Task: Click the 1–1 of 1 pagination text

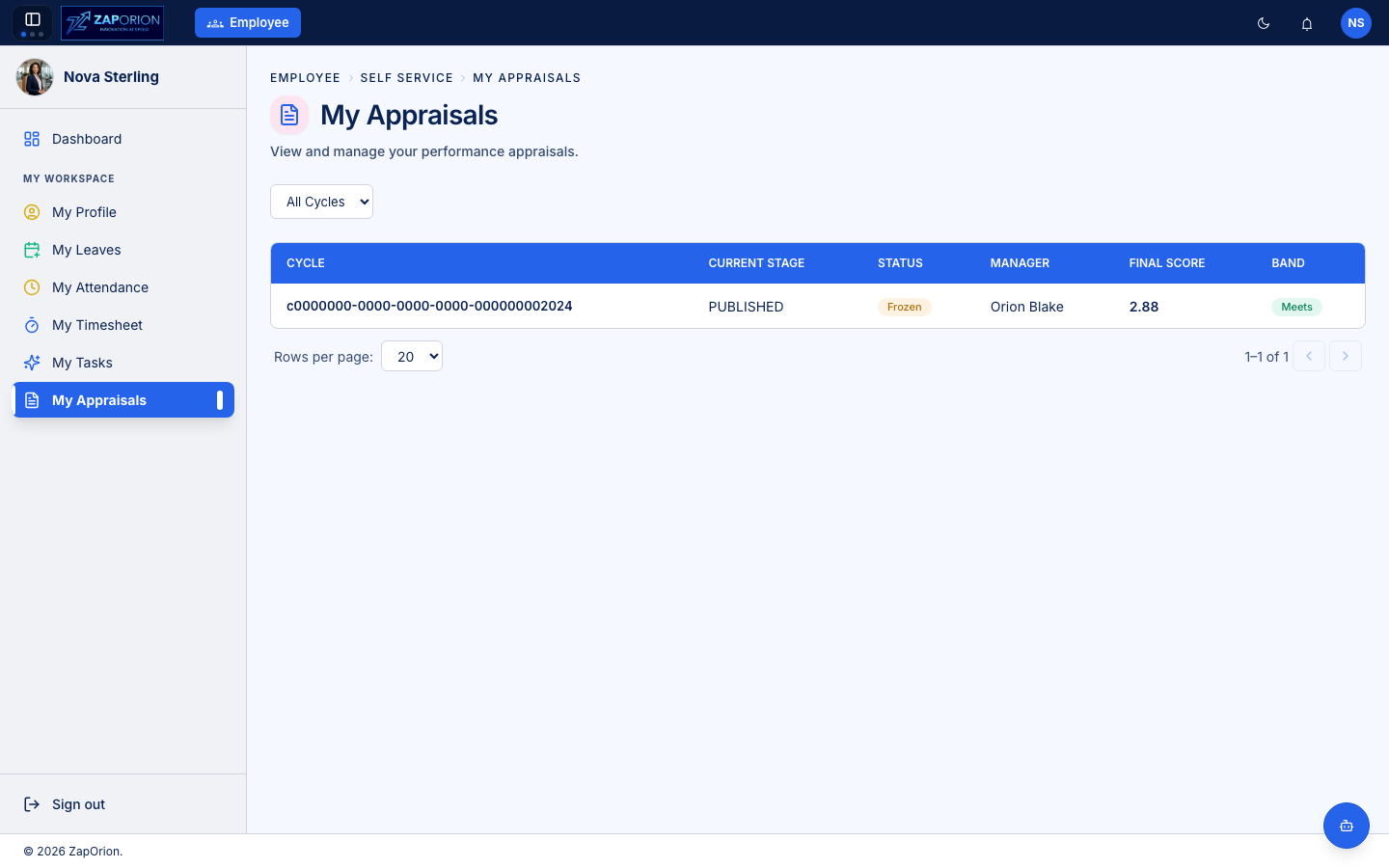Action: pos(1266,357)
